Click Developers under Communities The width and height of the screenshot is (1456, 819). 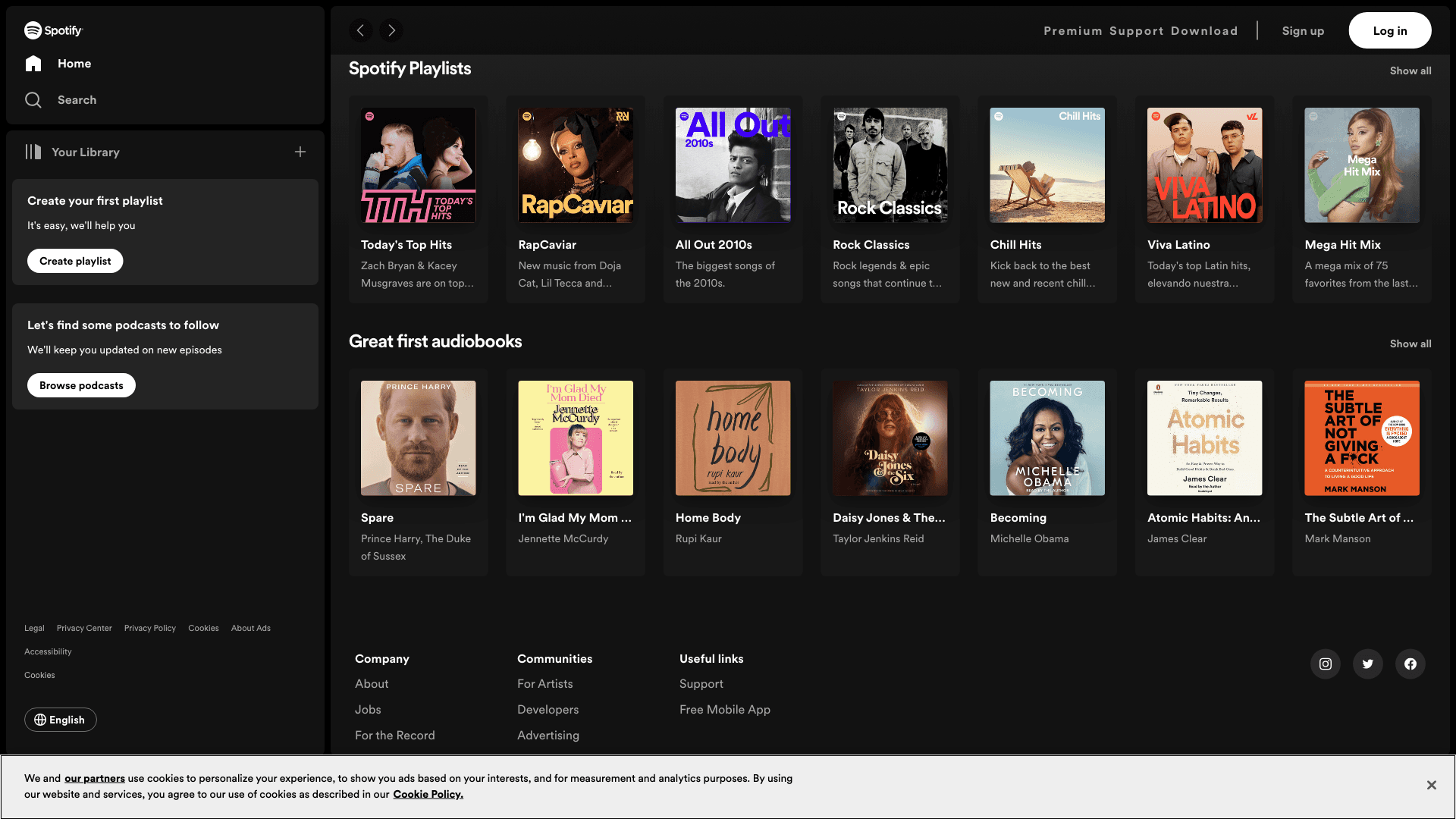[x=548, y=710]
